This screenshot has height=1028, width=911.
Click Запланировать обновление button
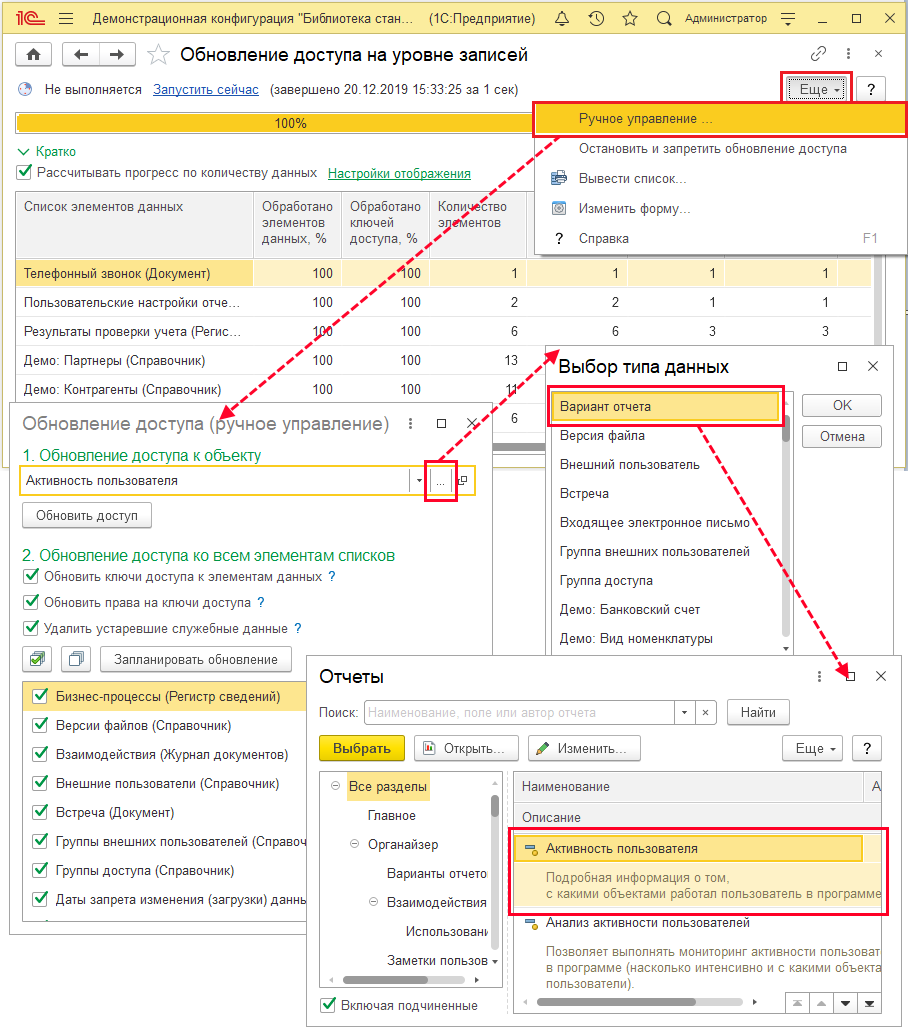click(195, 659)
